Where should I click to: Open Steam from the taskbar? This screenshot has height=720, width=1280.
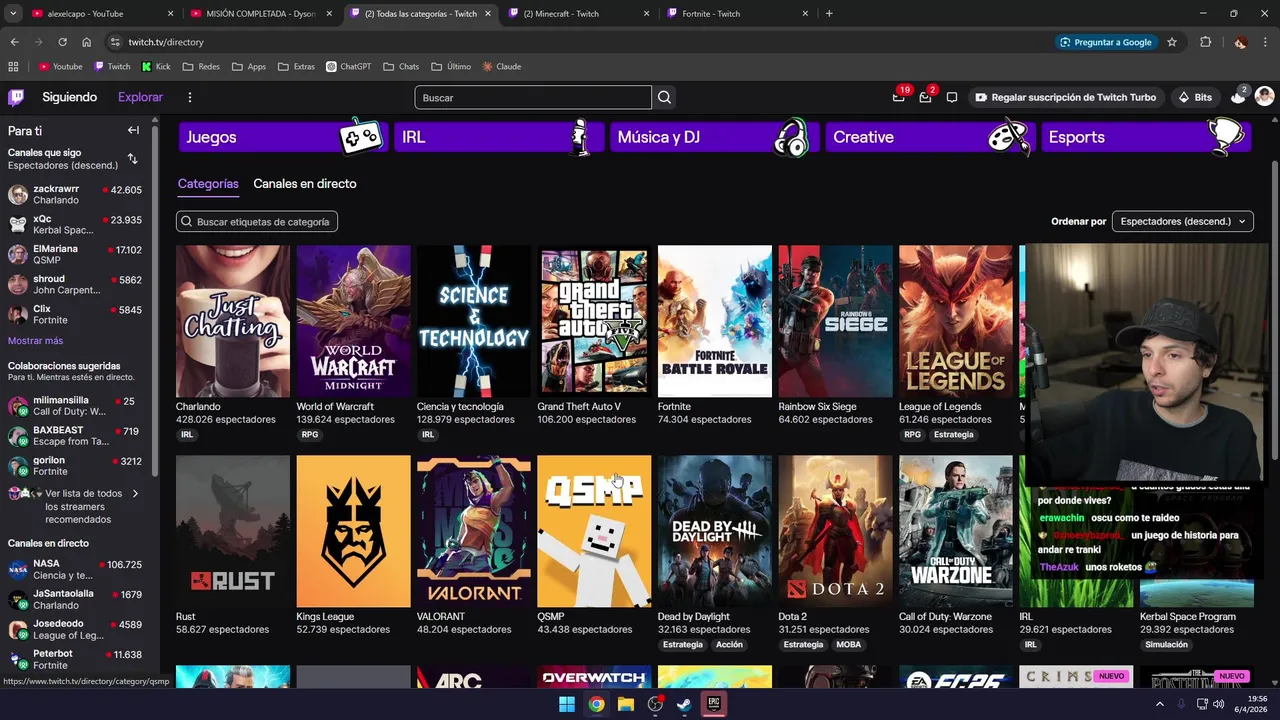[684, 704]
